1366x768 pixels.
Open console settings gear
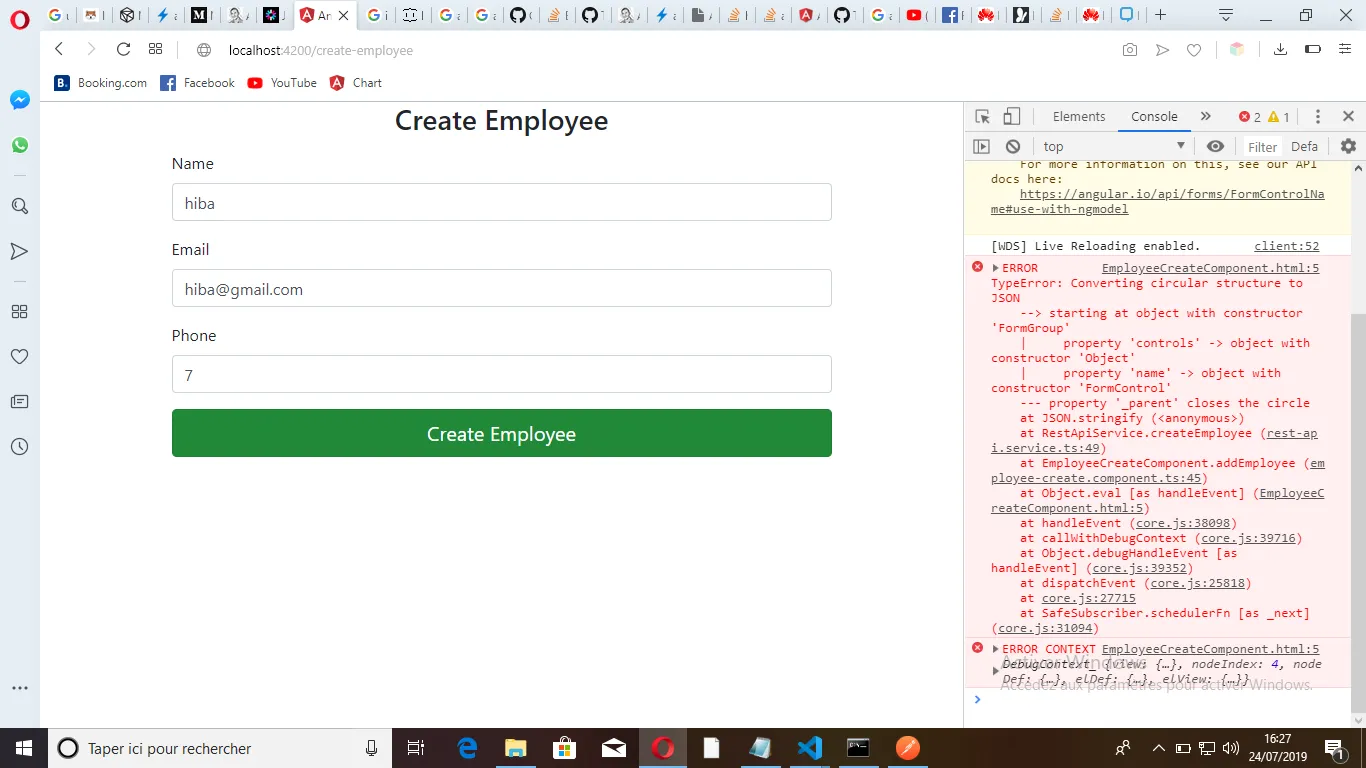click(1348, 146)
